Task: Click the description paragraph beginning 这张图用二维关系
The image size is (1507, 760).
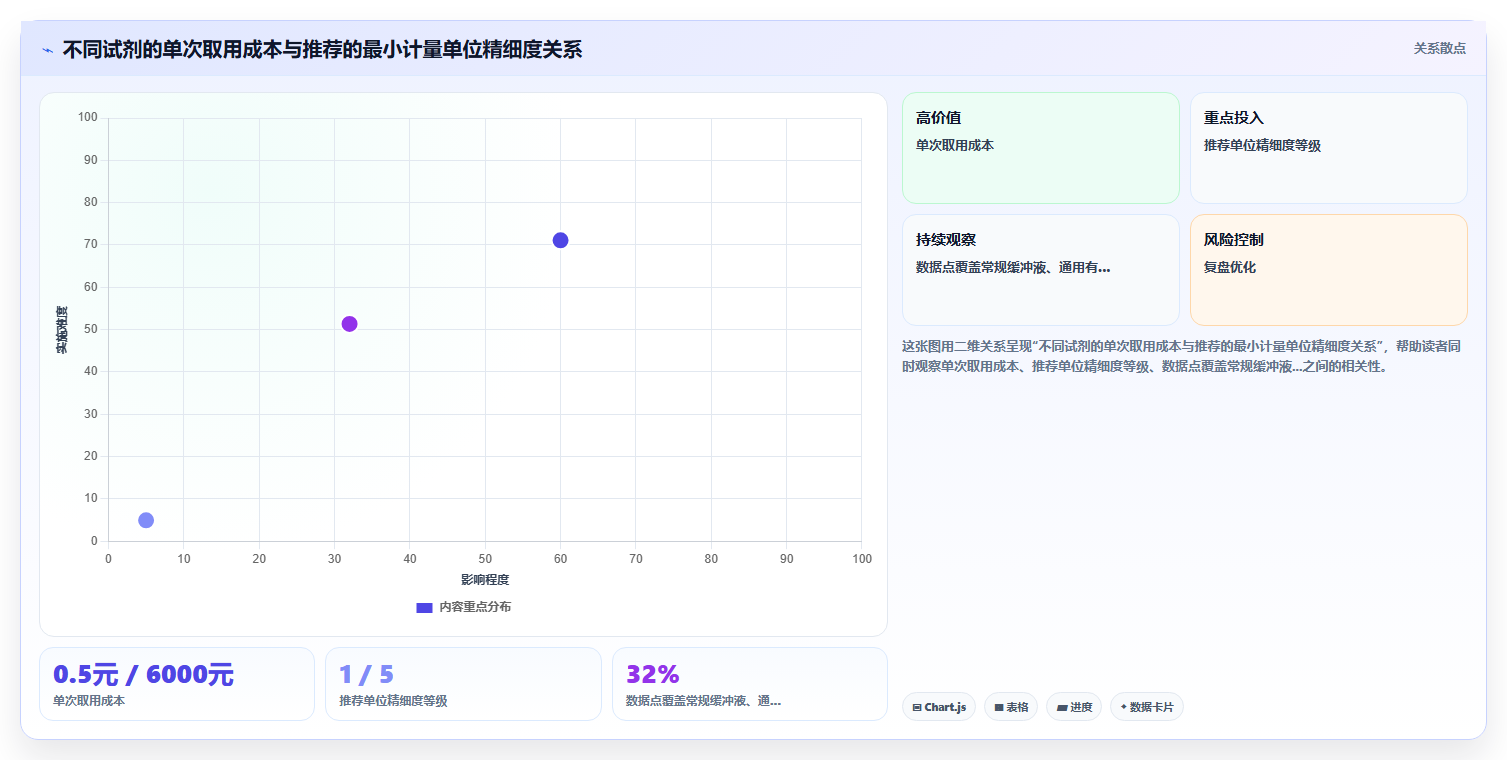Action: click(1183, 356)
